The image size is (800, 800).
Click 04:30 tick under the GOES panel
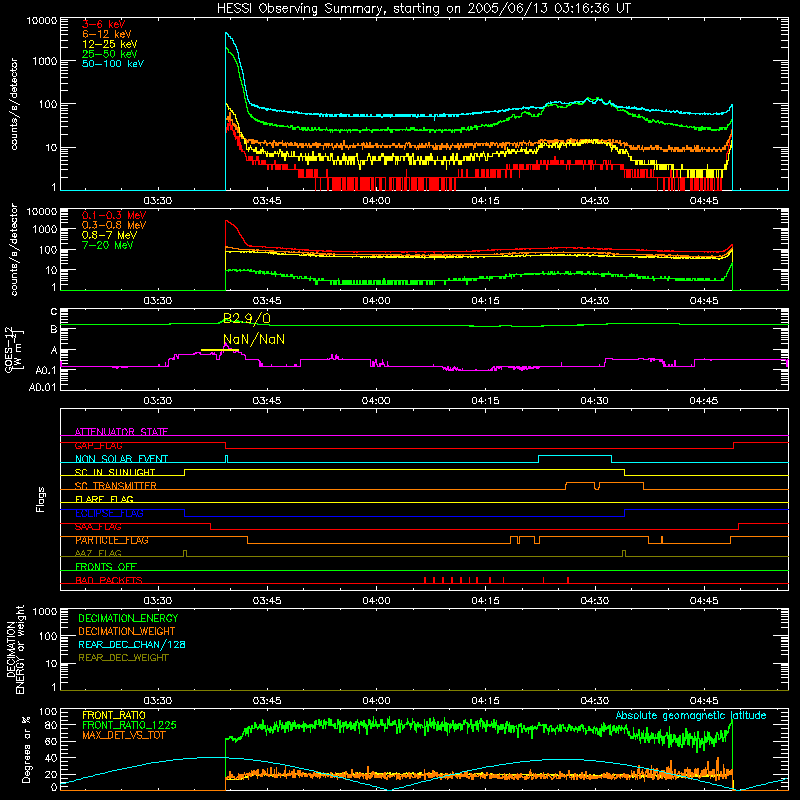(x=595, y=401)
